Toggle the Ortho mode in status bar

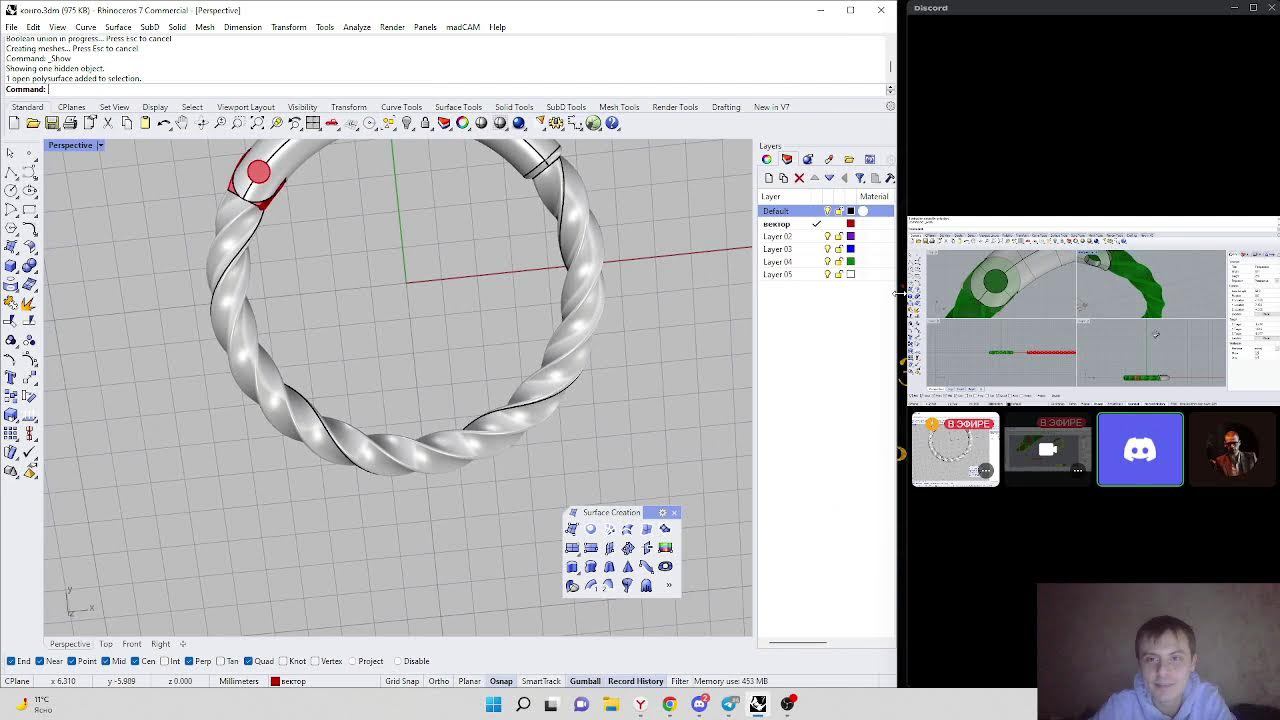(438, 681)
